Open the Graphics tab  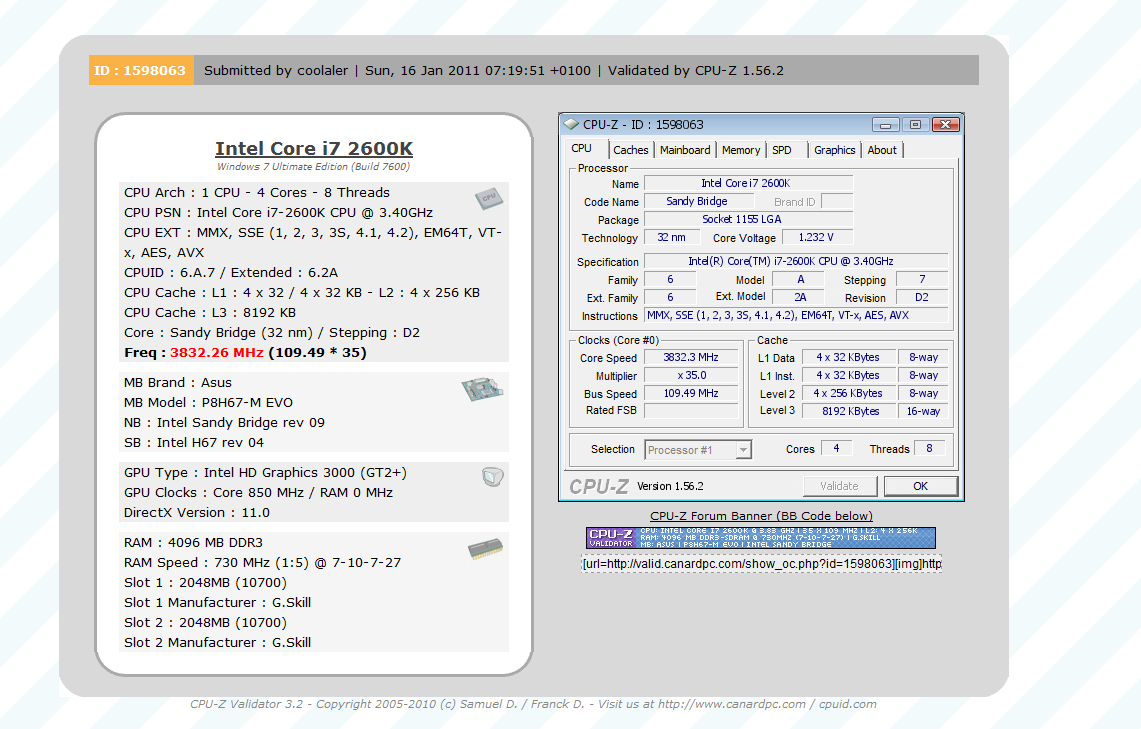click(835, 150)
